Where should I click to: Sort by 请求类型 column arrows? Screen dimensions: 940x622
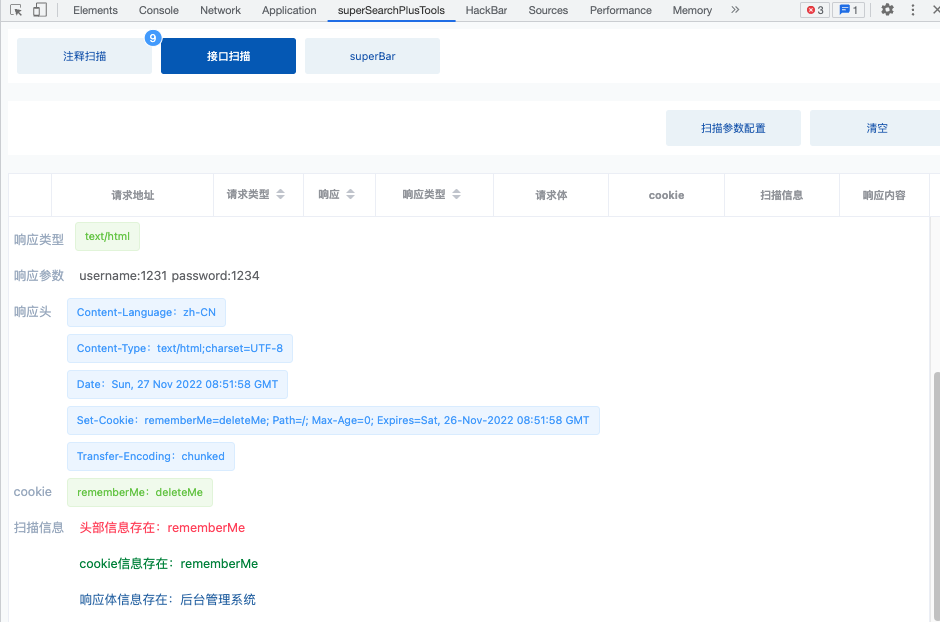point(281,194)
